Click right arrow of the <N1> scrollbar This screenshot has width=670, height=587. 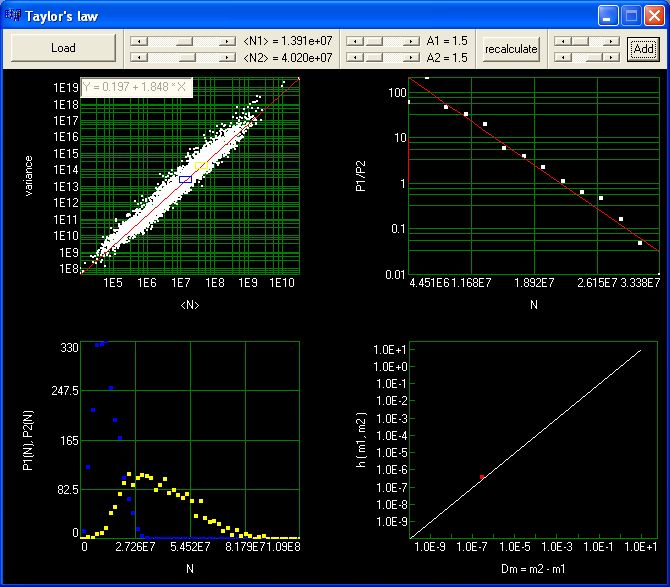click(x=227, y=41)
